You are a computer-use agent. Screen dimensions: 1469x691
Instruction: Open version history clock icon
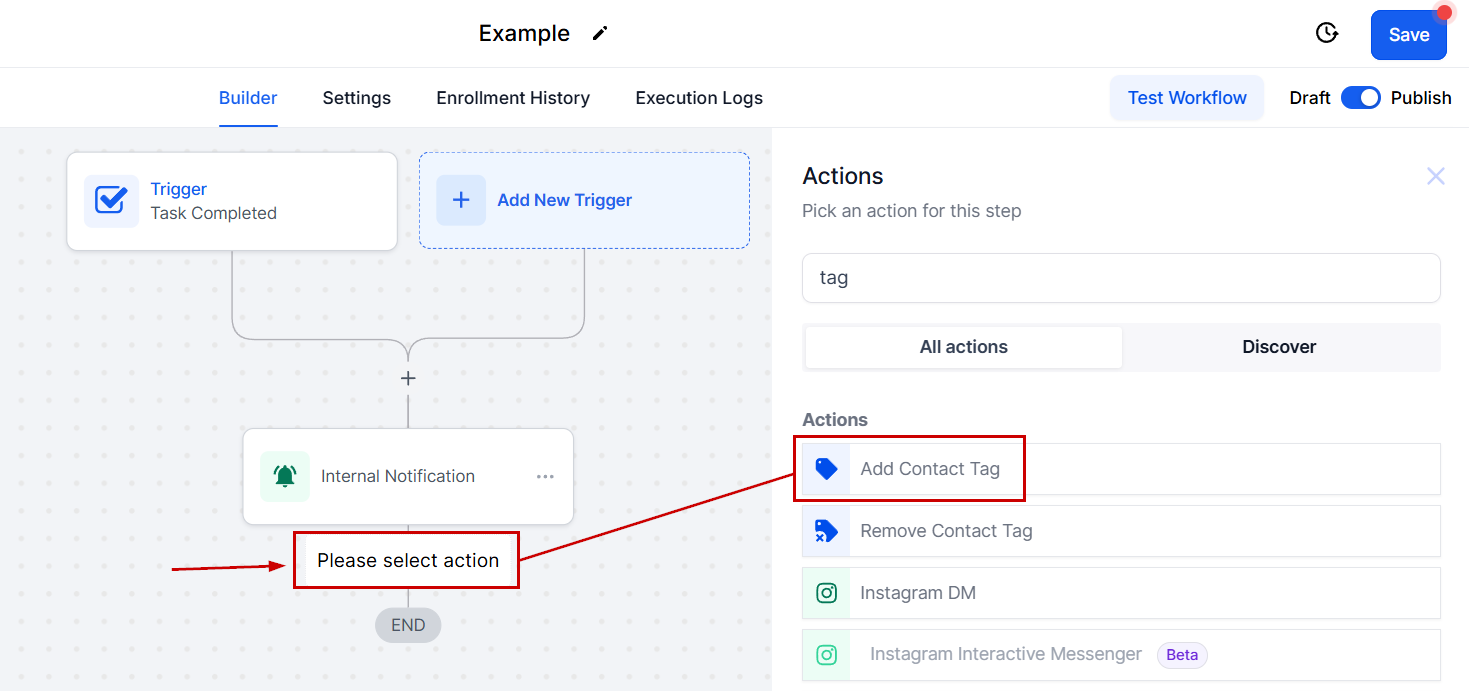pyautogui.click(x=1326, y=33)
